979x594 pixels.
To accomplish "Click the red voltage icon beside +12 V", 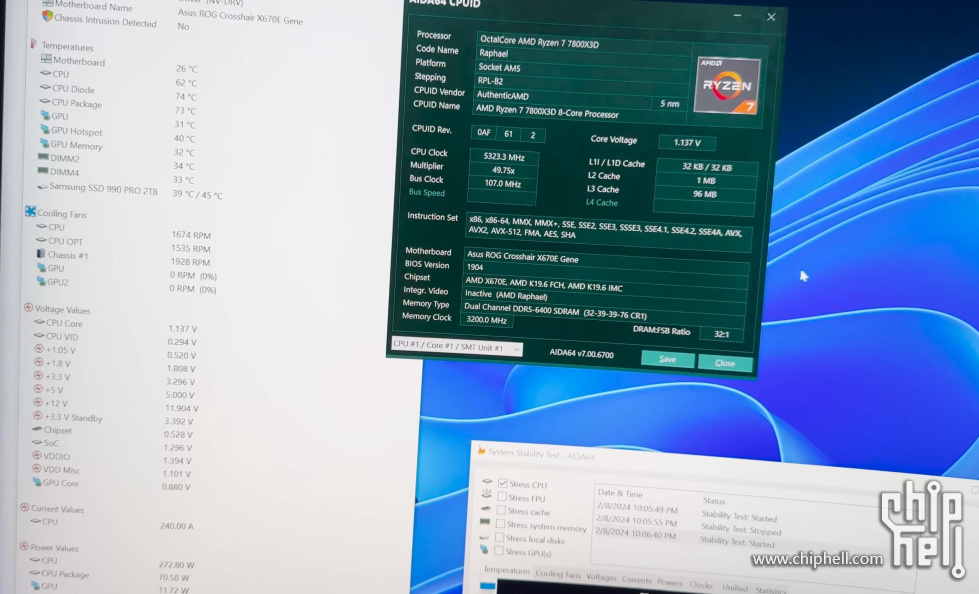I will click(38, 402).
